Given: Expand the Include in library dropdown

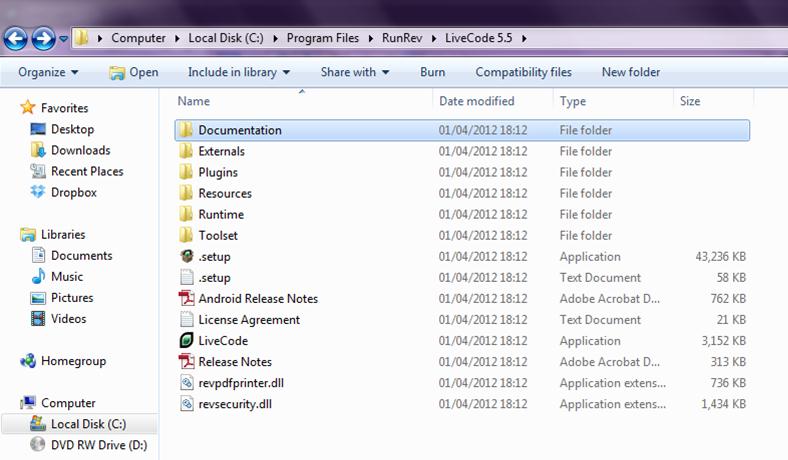Looking at the screenshot, I should coord(239,72).
